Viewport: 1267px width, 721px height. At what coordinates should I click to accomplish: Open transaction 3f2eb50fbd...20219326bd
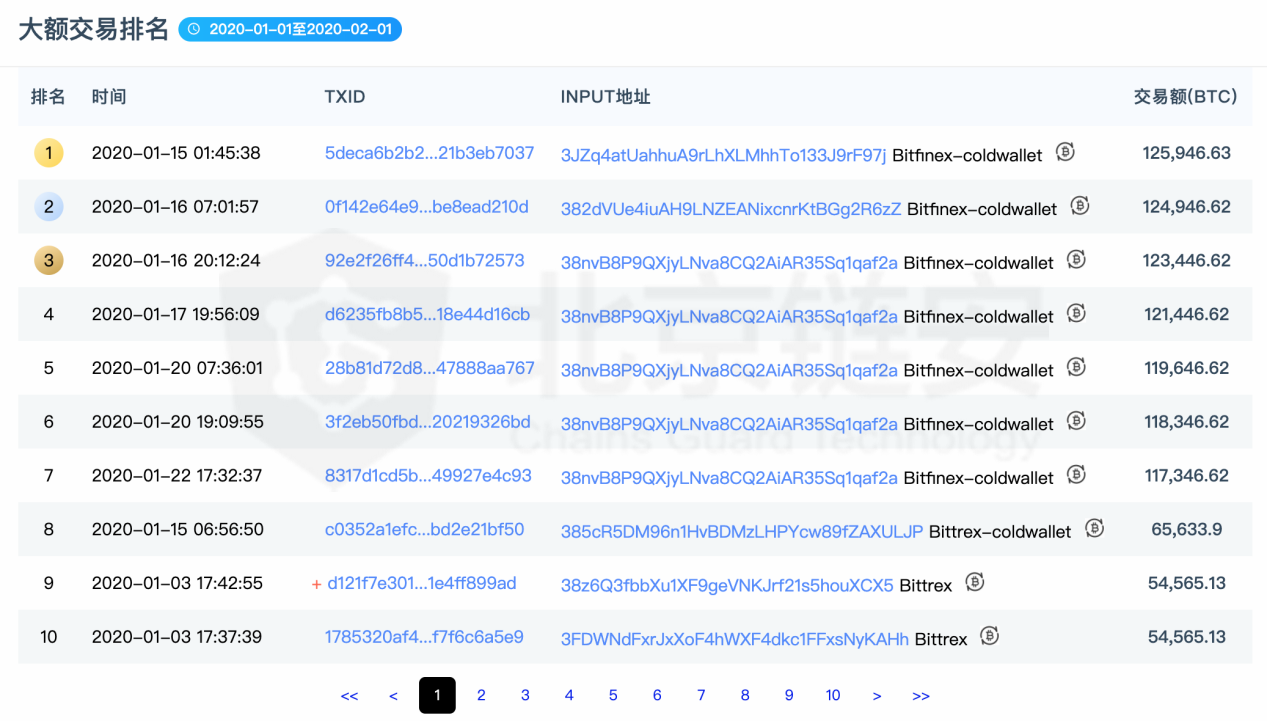[427, 422]
